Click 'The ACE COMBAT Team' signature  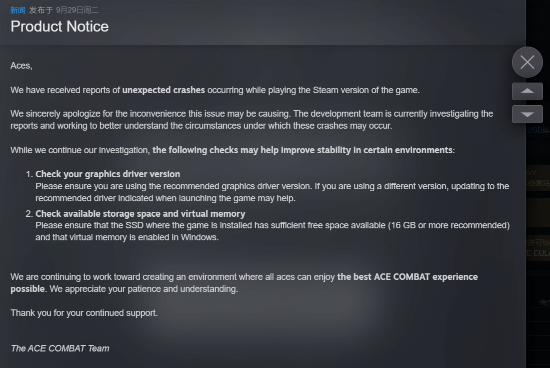click(60, 348)
